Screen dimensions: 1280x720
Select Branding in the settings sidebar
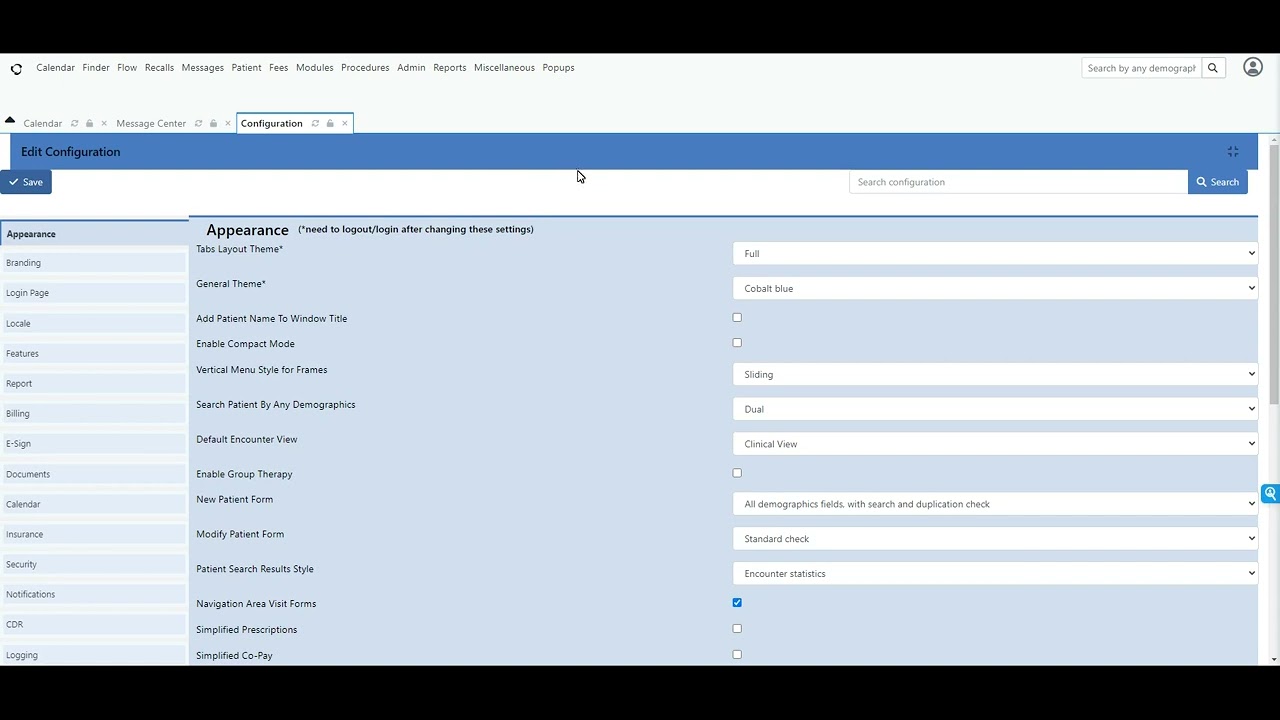tap(94, 263)
